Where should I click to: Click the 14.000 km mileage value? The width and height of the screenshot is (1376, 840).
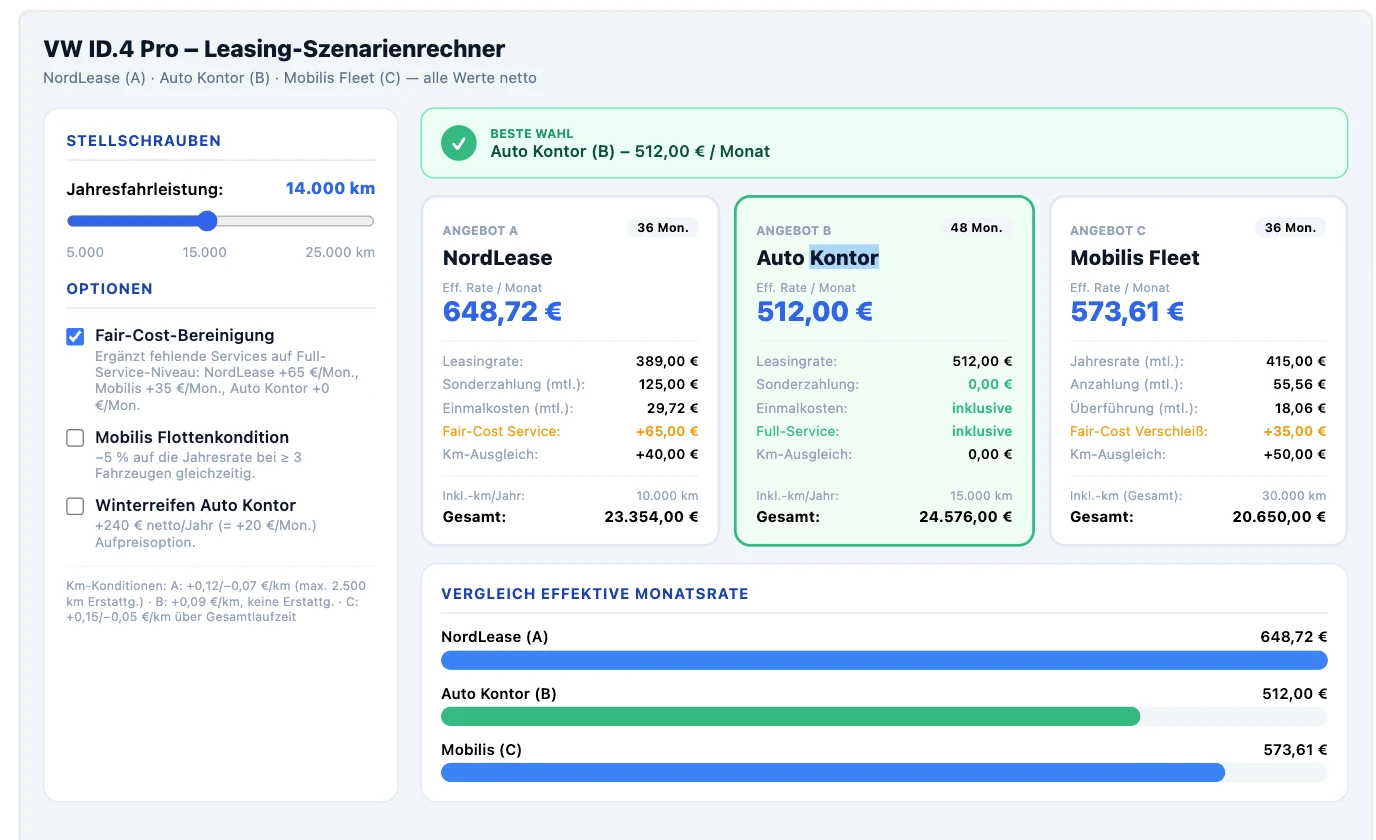330,189
